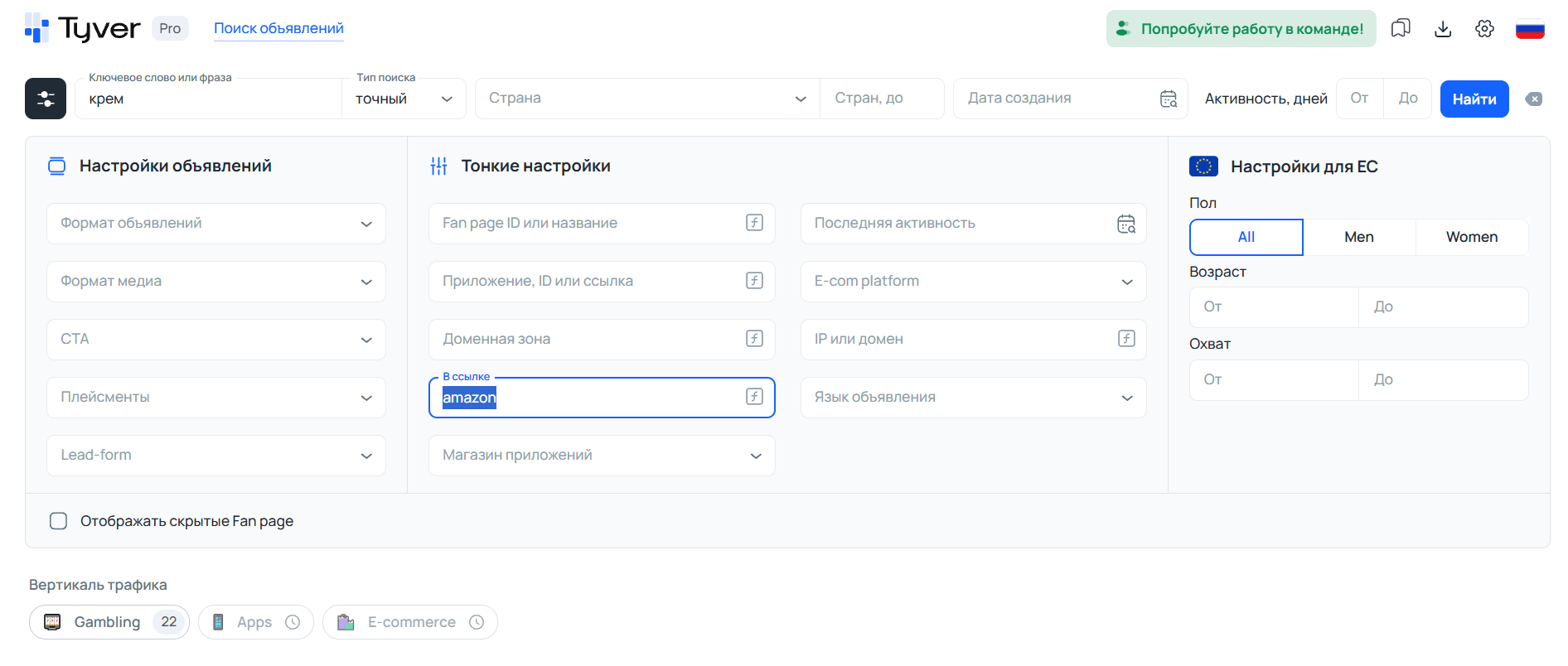Click filter icon in Fan page ID field
Image resolution: width=1568 pixels, height=666 pixels.
754,222
